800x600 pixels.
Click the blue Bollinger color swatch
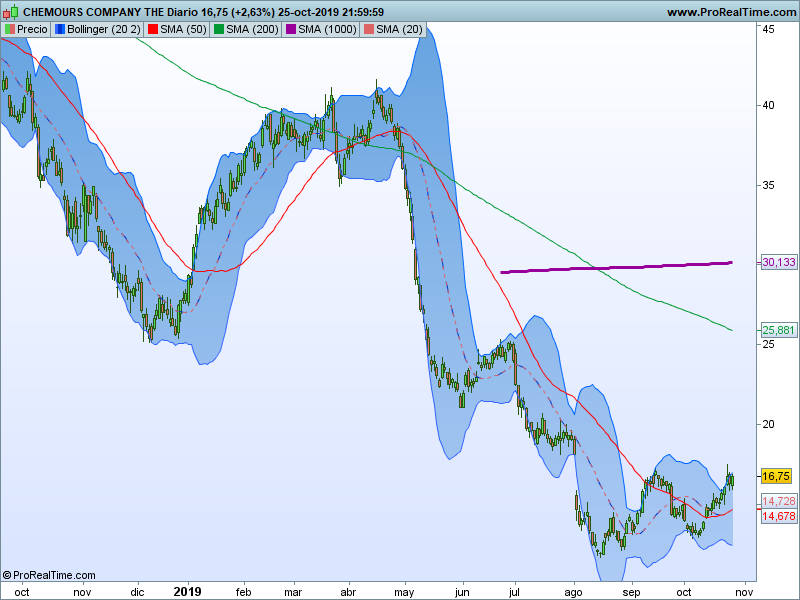pyautogui.click(x=60, y=30)
